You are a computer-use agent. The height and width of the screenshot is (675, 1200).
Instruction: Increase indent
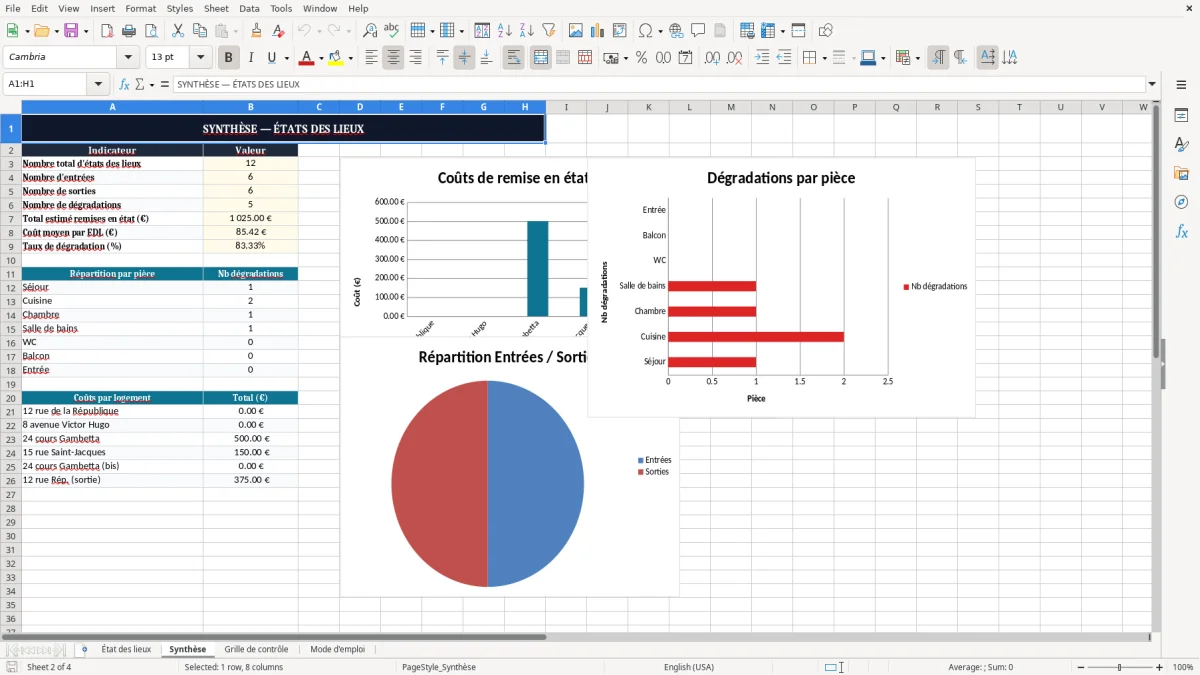click(762, 58)
